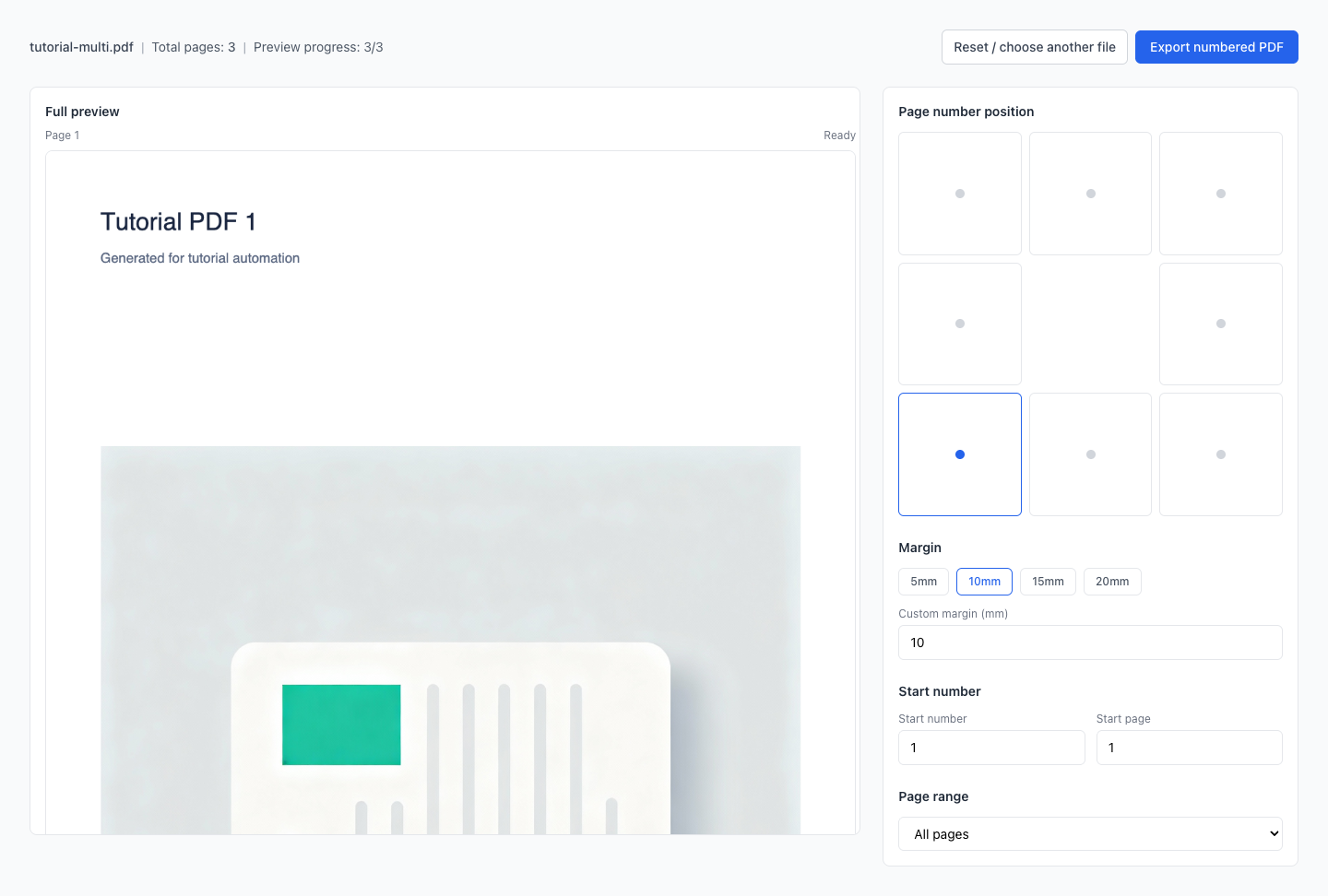Image resolution: width=1328 pixels, height=896 pixels.
Task: Choose the 5mm margin preset
Action: [x=923, y=582]
